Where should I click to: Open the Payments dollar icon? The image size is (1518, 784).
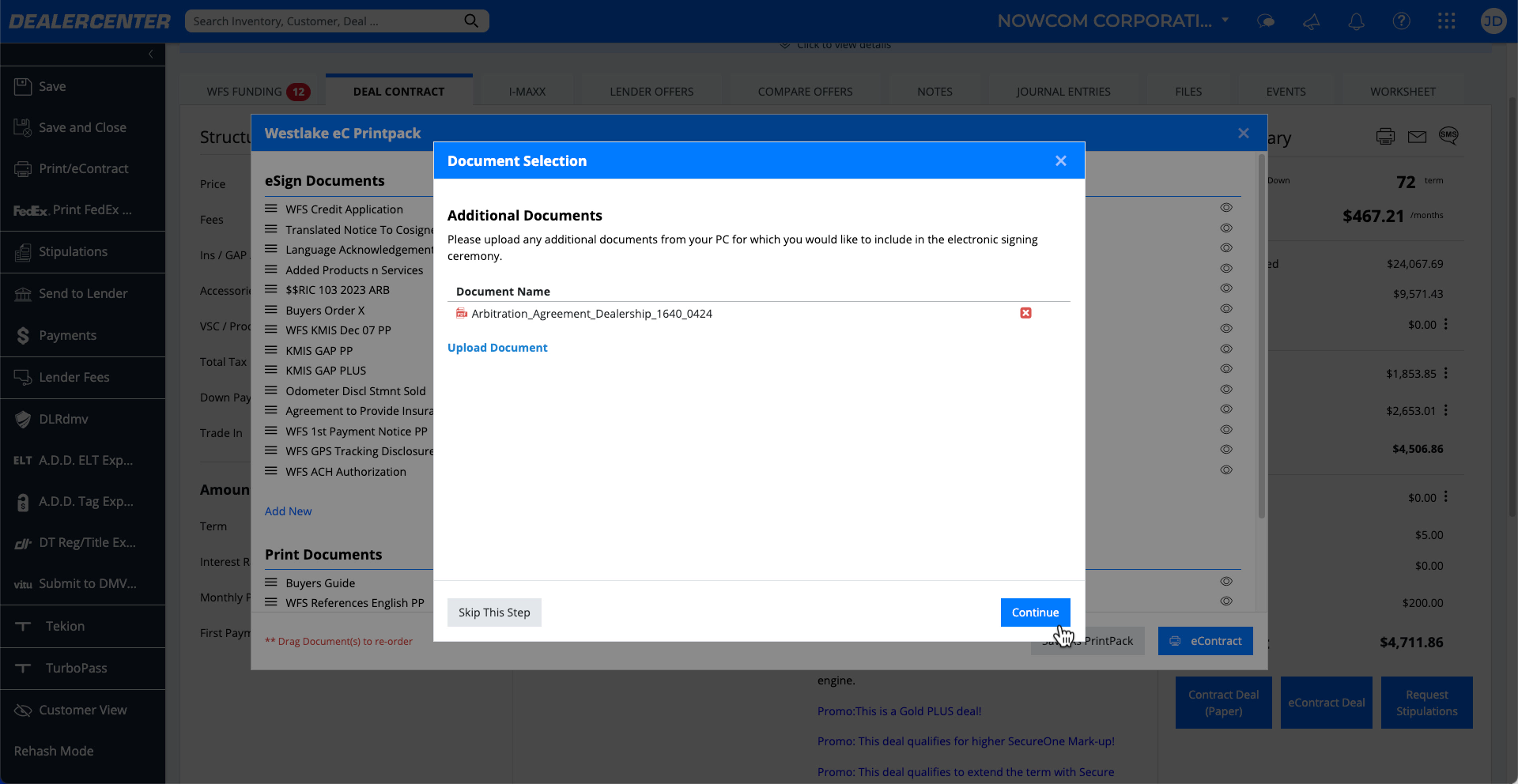(23, 336)
